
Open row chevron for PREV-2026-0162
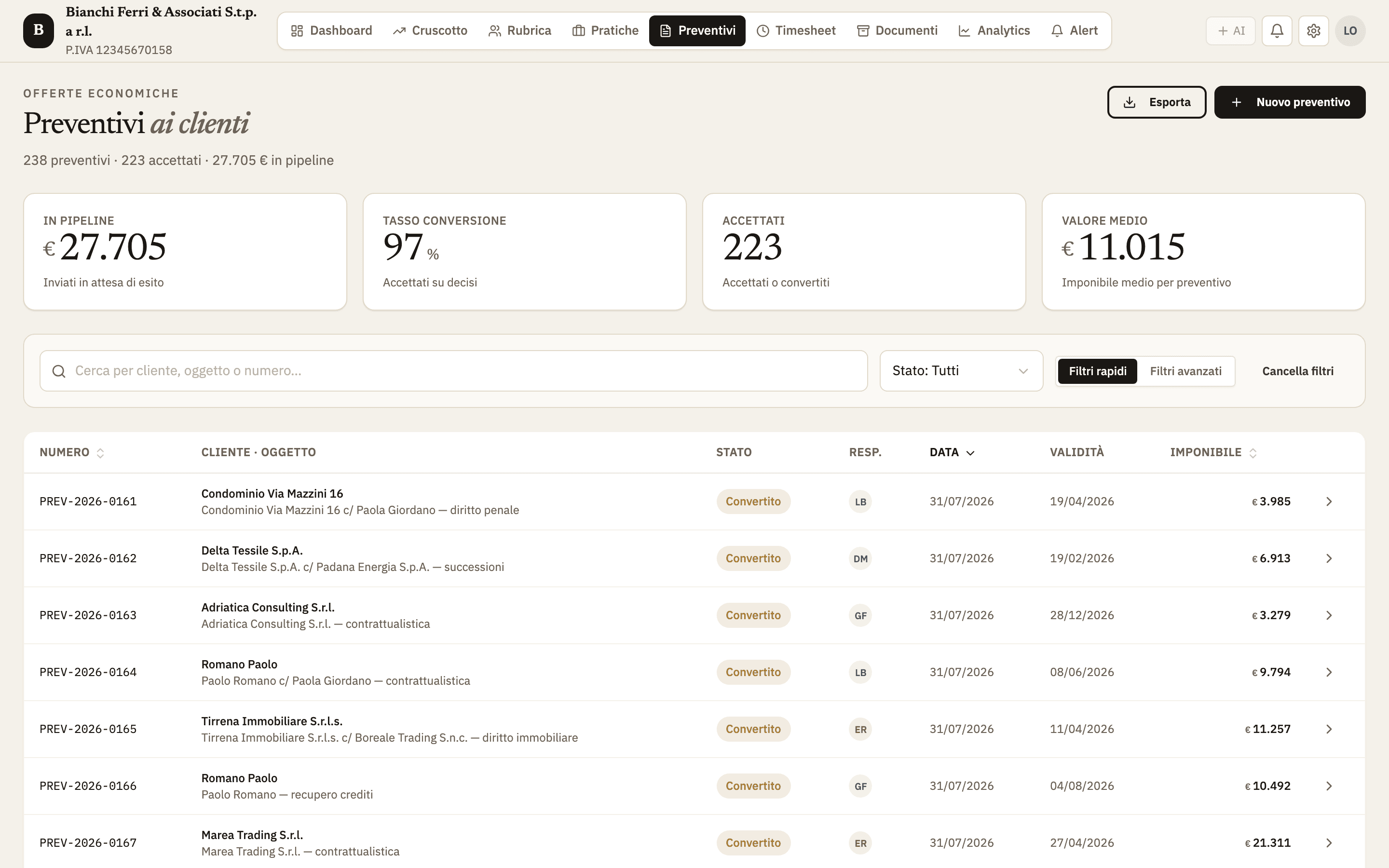tap(1329, 558)
